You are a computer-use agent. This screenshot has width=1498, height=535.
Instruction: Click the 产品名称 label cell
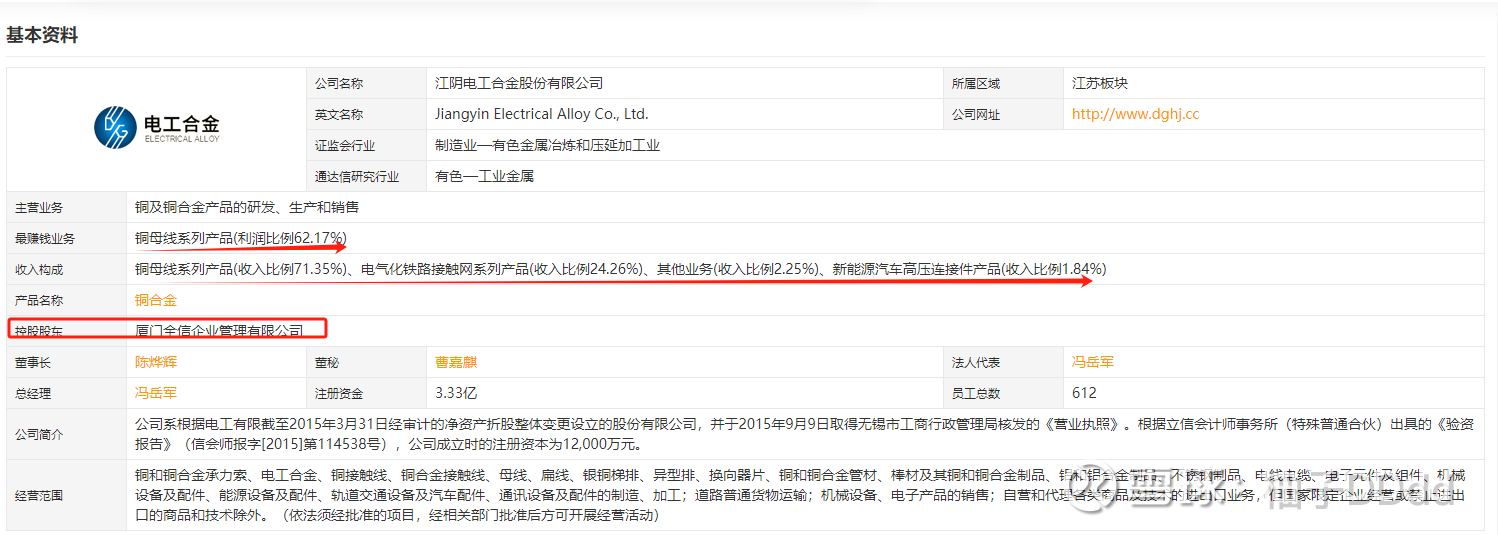(67, 301)
